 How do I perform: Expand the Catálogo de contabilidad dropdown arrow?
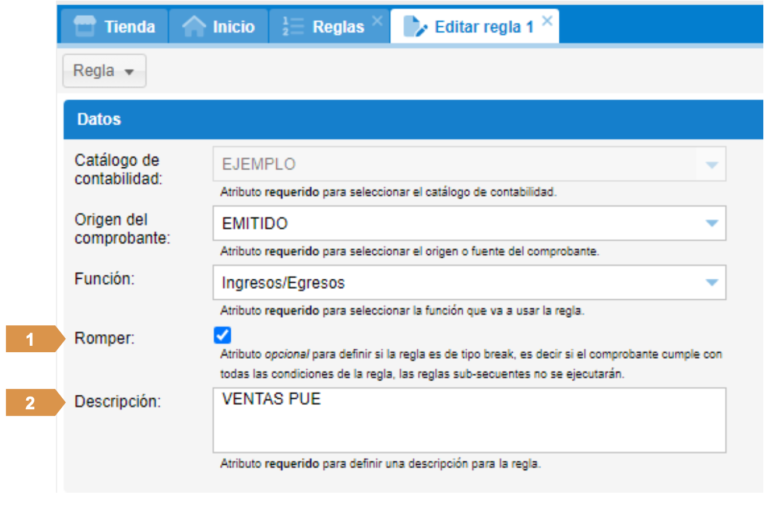coord(711,164)
